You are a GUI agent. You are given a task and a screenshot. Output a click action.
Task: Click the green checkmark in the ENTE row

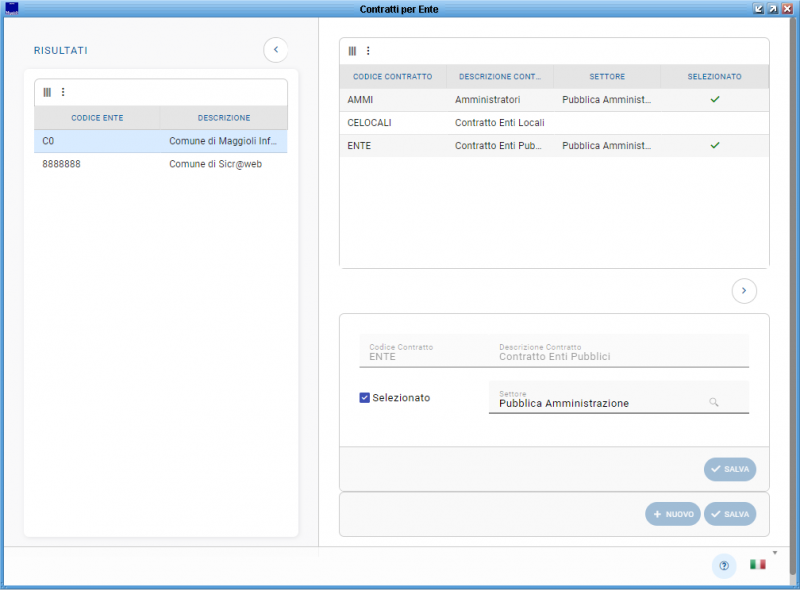click(x=714, y=145)
